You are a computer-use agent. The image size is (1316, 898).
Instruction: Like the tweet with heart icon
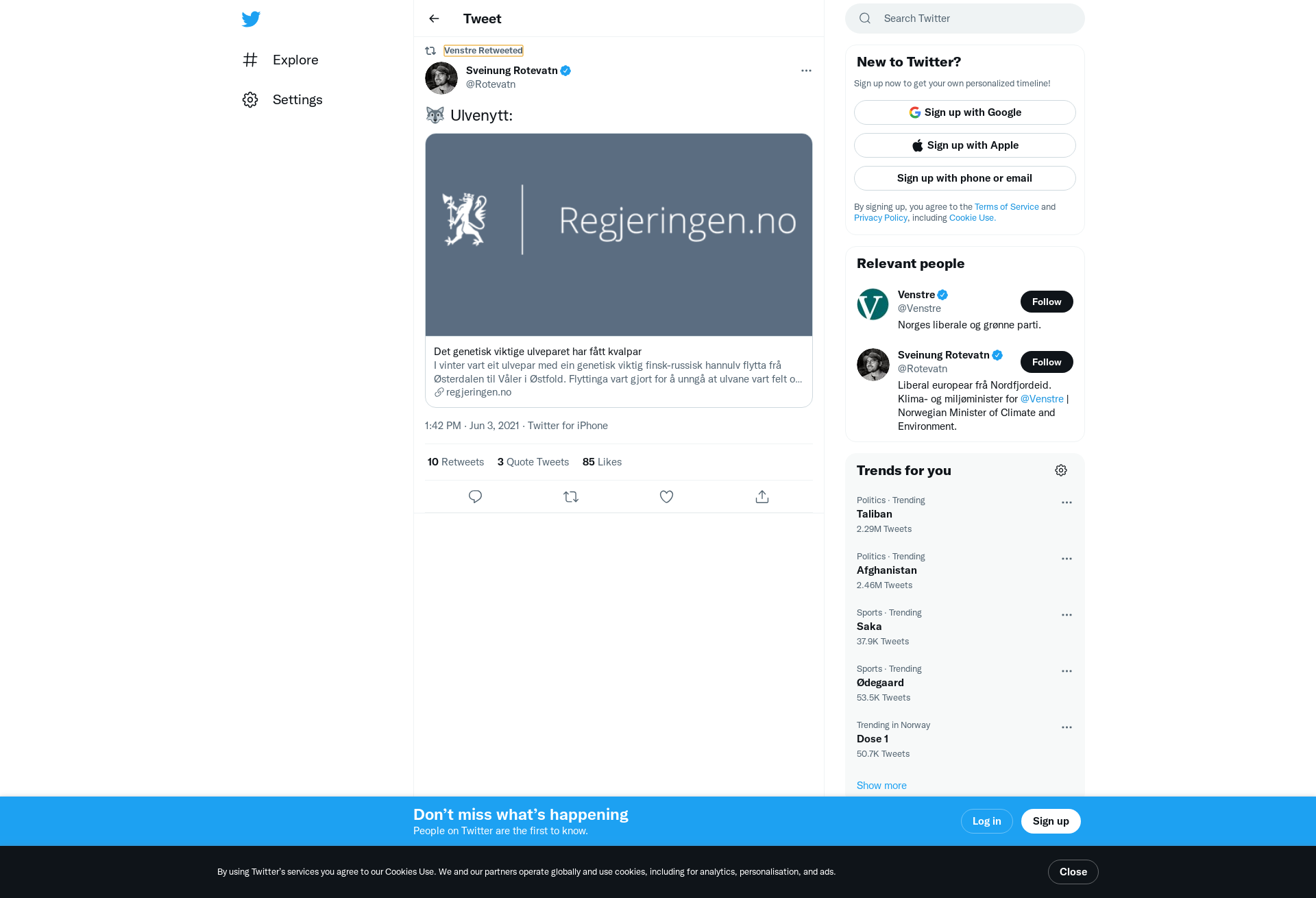666,496
